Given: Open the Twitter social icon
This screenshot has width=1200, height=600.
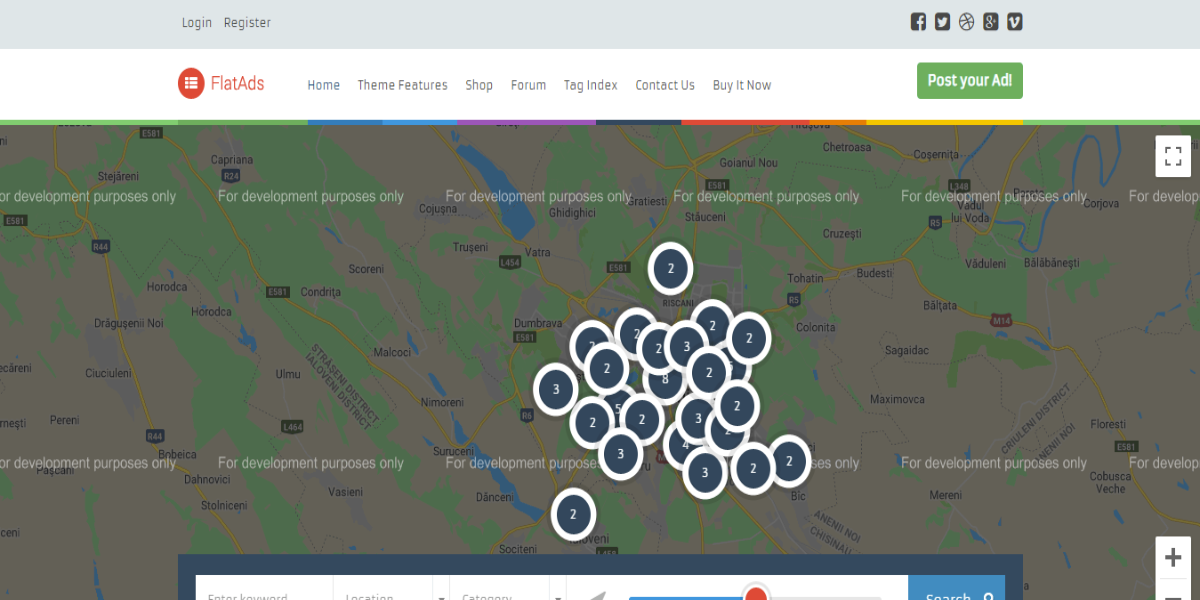Looking at the screenshot, I should click(x=942, y=22).
